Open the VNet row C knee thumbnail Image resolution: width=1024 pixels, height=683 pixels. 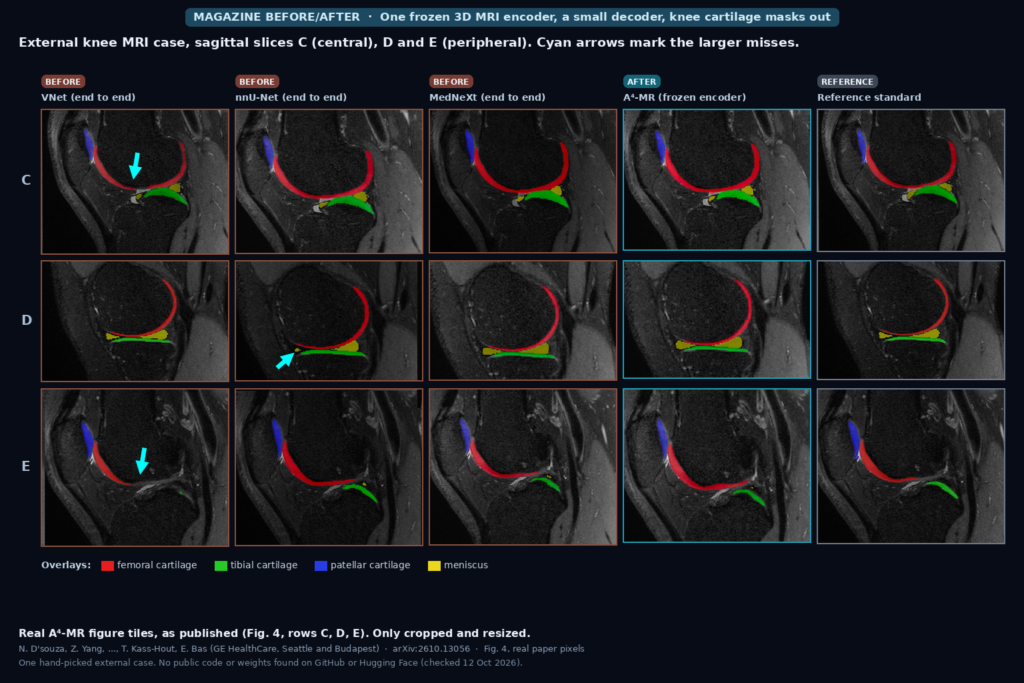tap(135, 182)
